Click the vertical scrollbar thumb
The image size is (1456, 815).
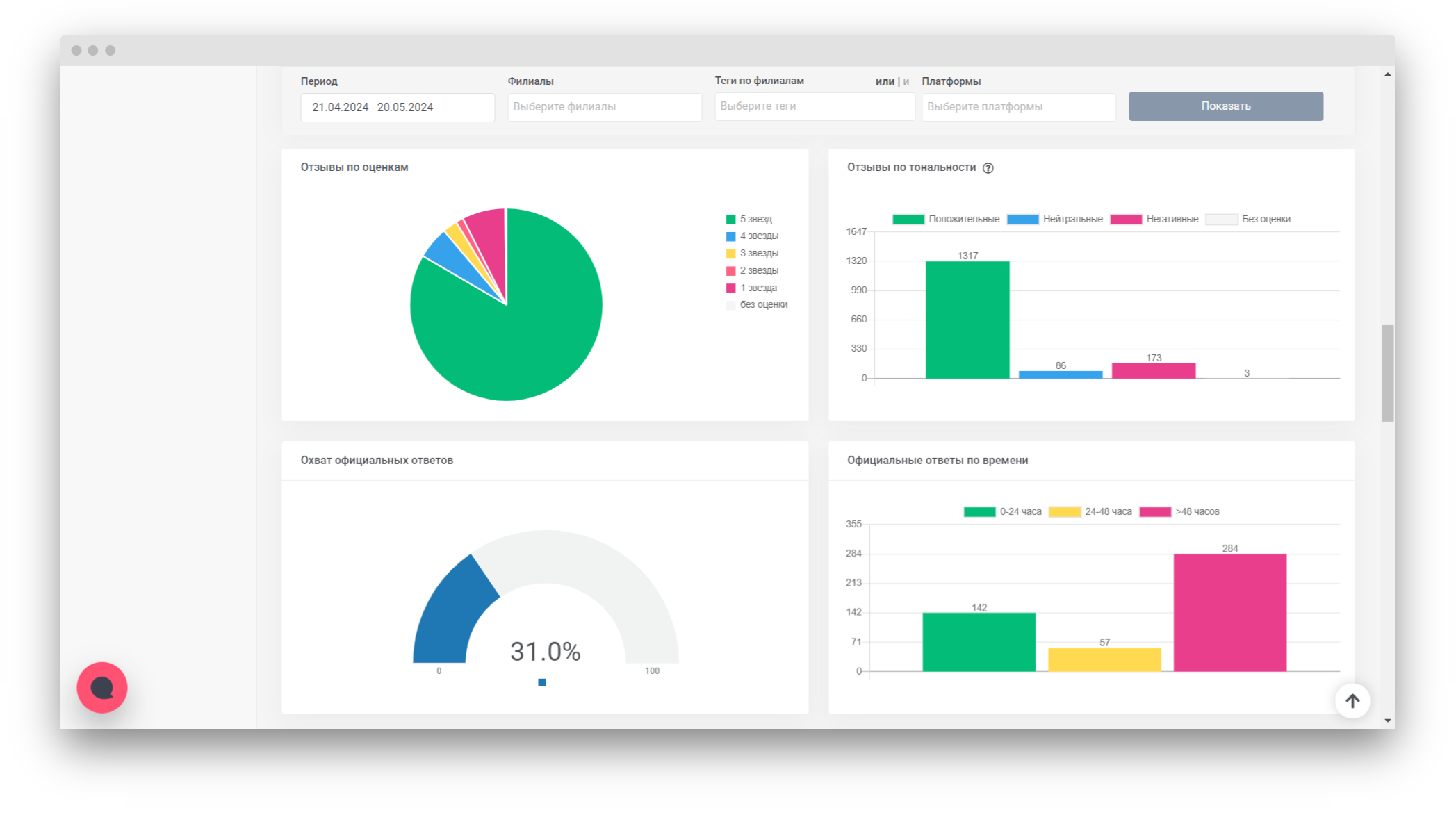pyautogui.click(x=1388, y=373)
